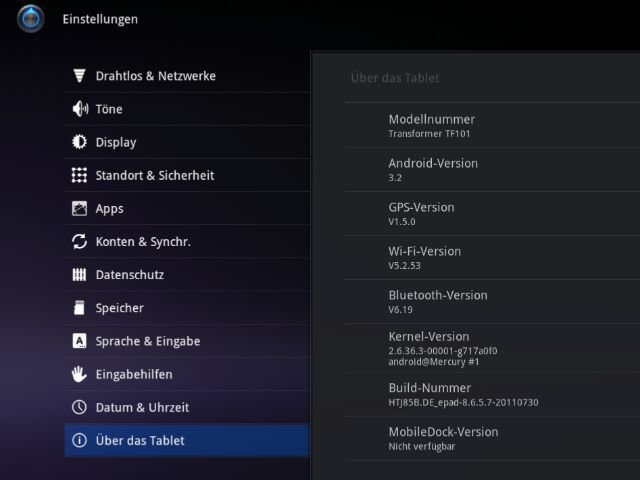Image resolution: width=640 pixels, height=480 pixels.
Task: Select the Über das Tablet menu entry
Action: [x=187, y=440]
